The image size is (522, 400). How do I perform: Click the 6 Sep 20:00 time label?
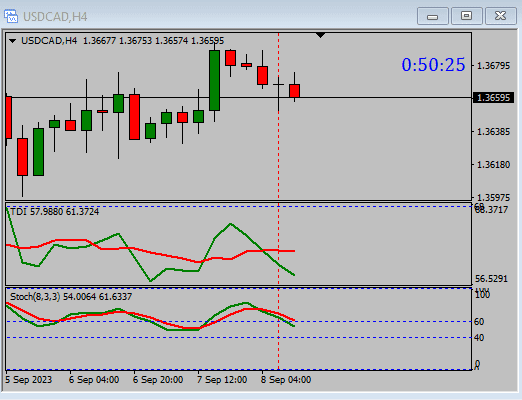click(x=158, y=380)
